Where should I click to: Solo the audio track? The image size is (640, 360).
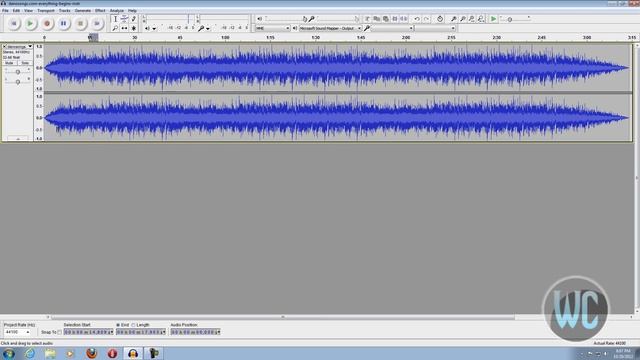[25, 63]
